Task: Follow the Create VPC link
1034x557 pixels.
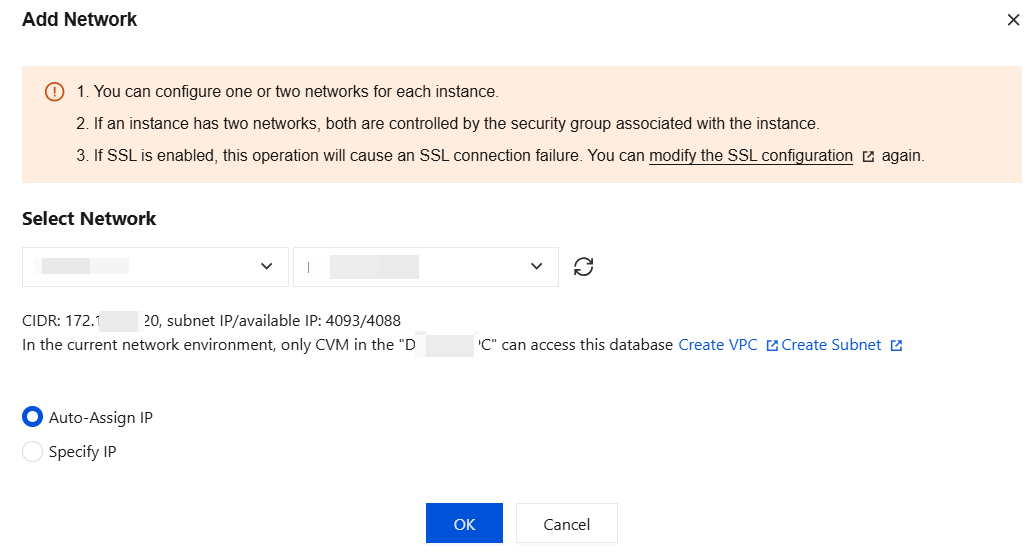Action: point(715,345)
